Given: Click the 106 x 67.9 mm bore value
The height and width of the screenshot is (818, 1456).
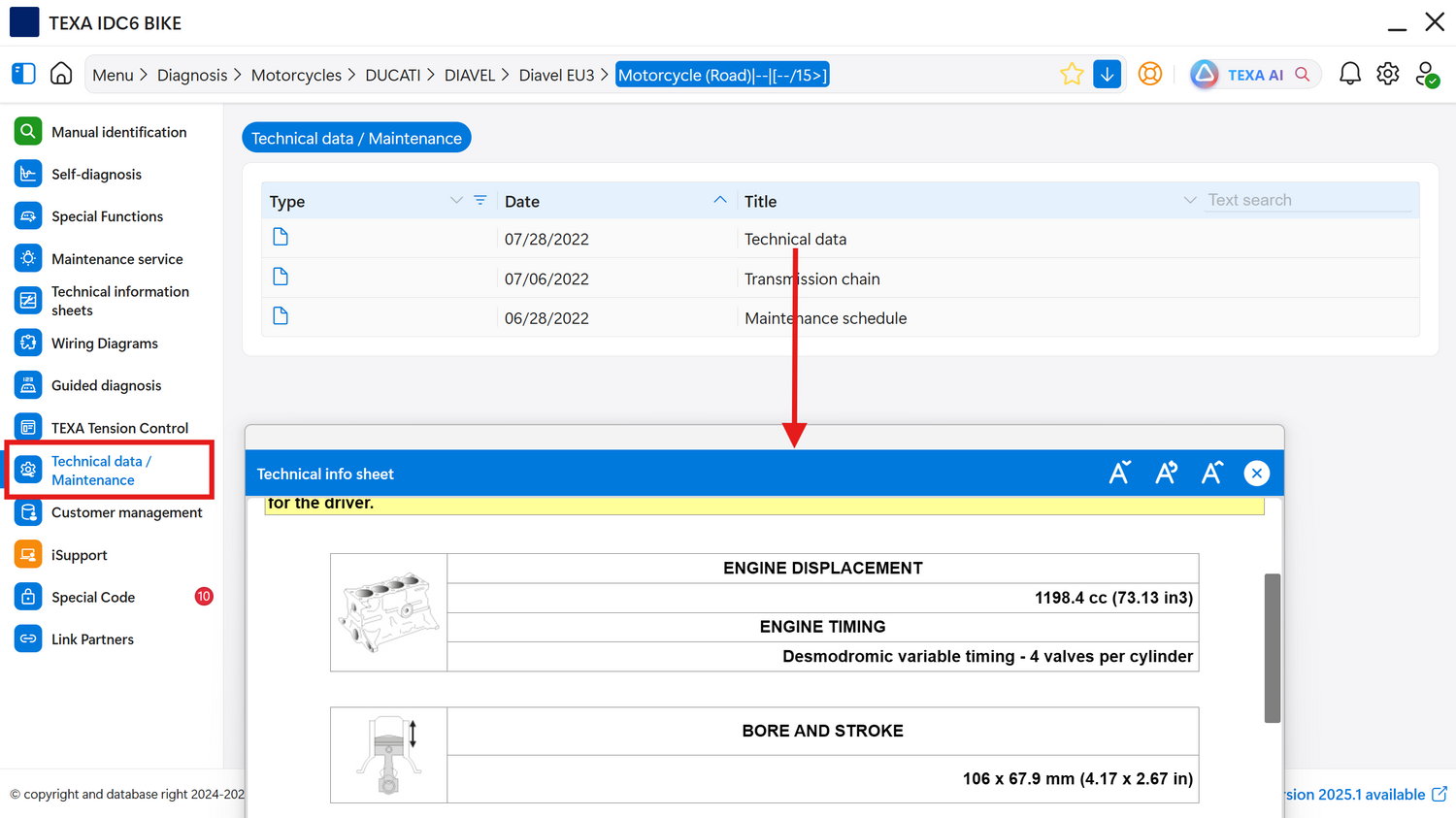Looking at the screenshot, I should tap(1077, 778).
